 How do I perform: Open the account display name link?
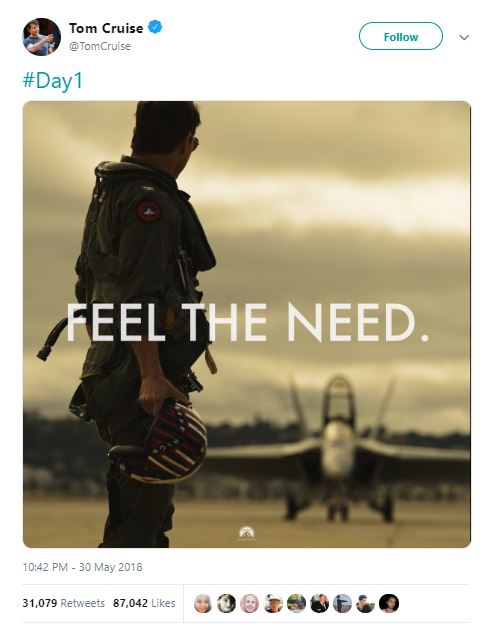point(106,28)
